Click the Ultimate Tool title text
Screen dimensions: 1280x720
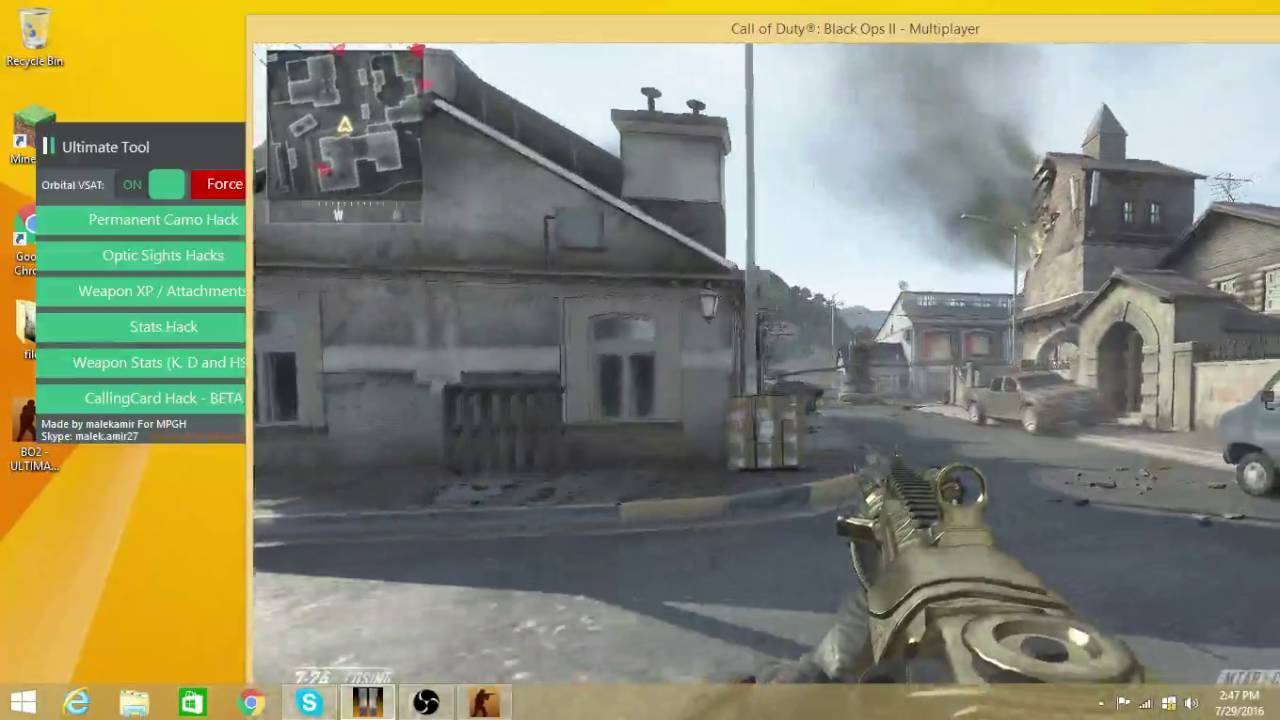(x=106, y=147)
